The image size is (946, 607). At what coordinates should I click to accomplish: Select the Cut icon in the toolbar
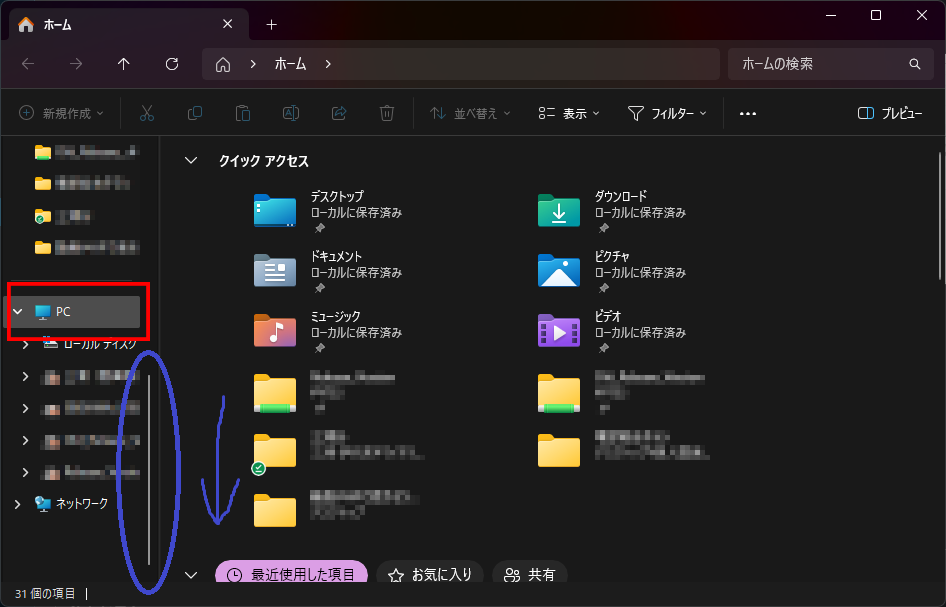click(147, 112)
